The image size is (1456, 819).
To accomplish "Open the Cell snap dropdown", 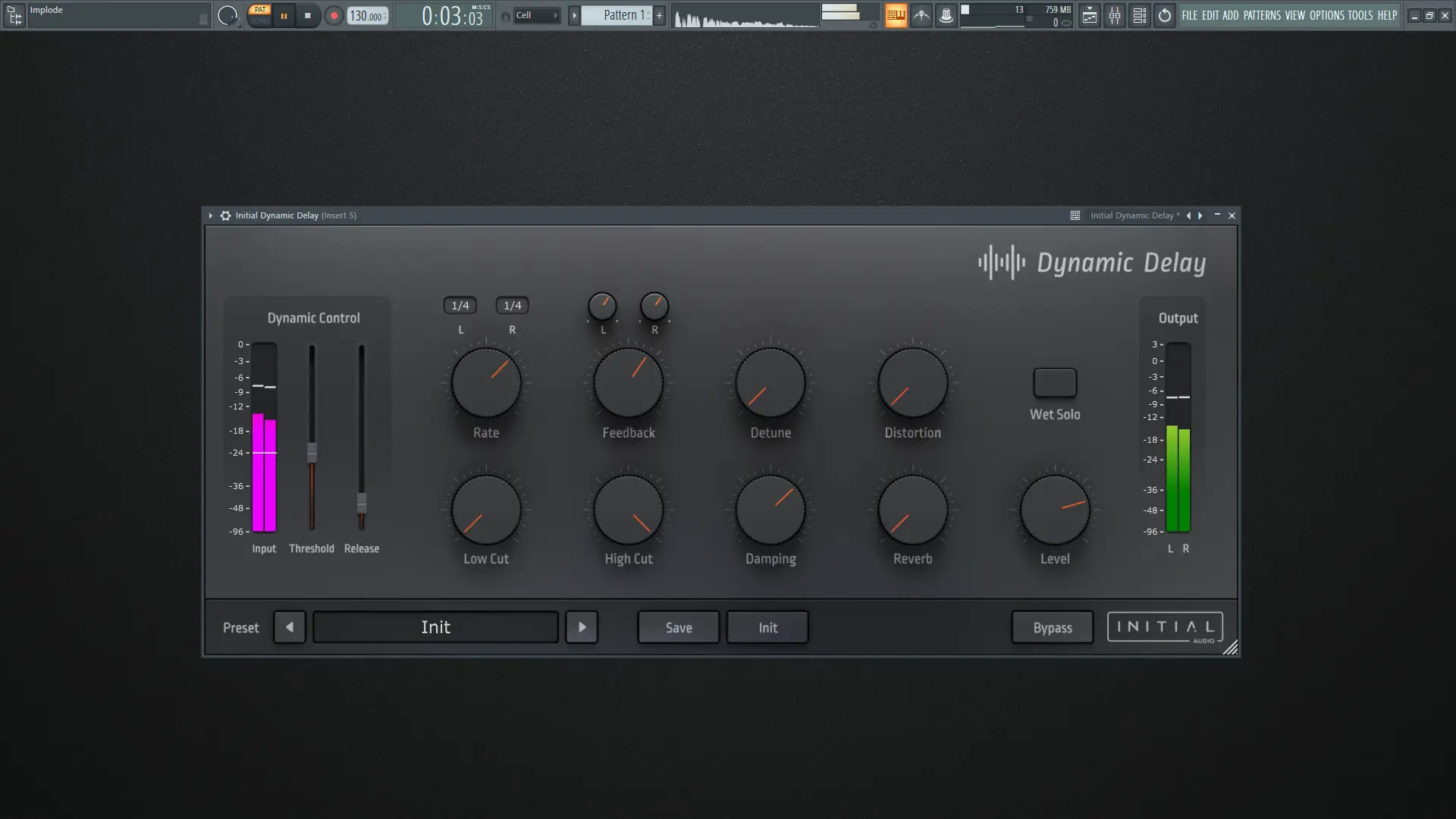I will (536, 15).
